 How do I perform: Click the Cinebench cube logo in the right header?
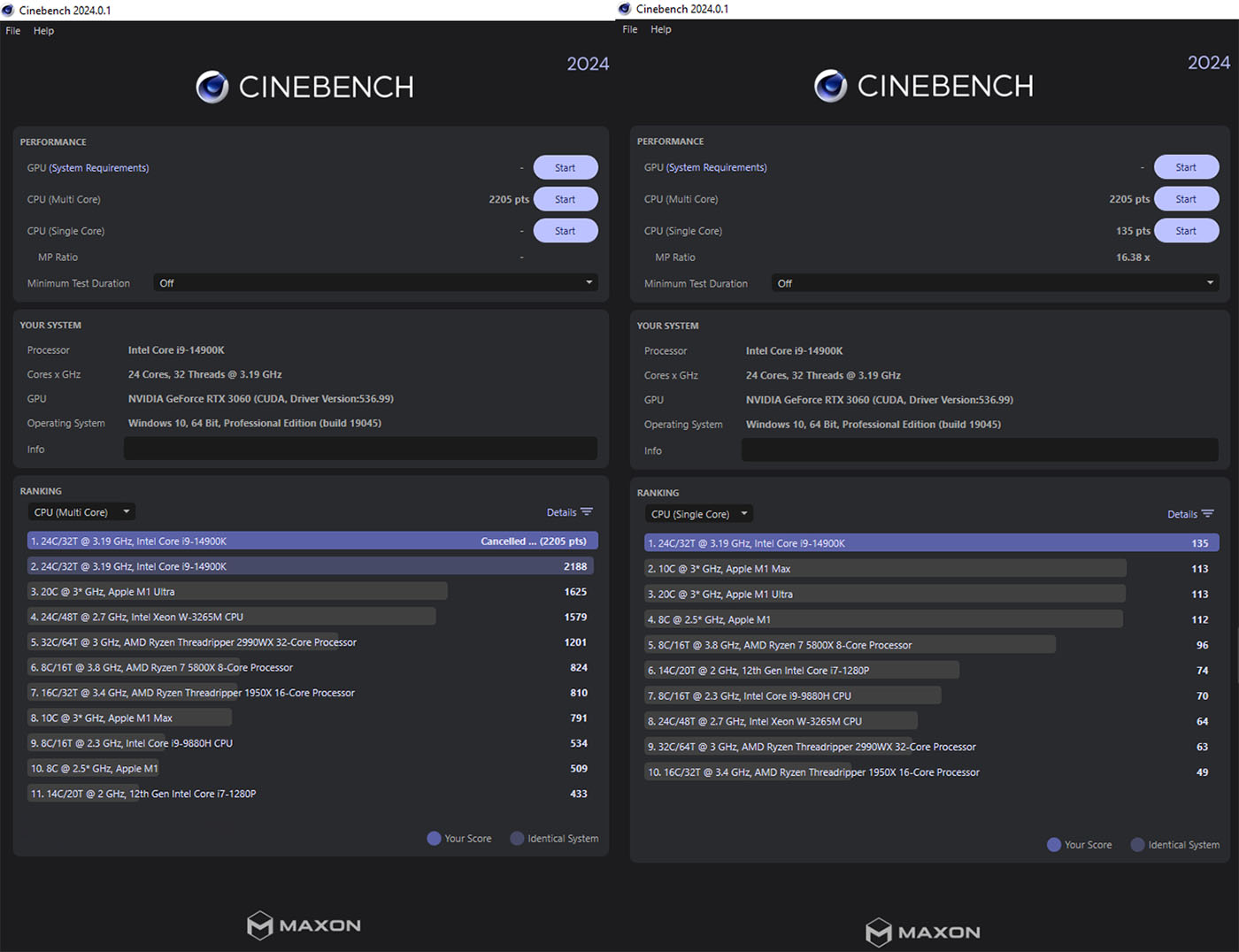pos(832,86)
